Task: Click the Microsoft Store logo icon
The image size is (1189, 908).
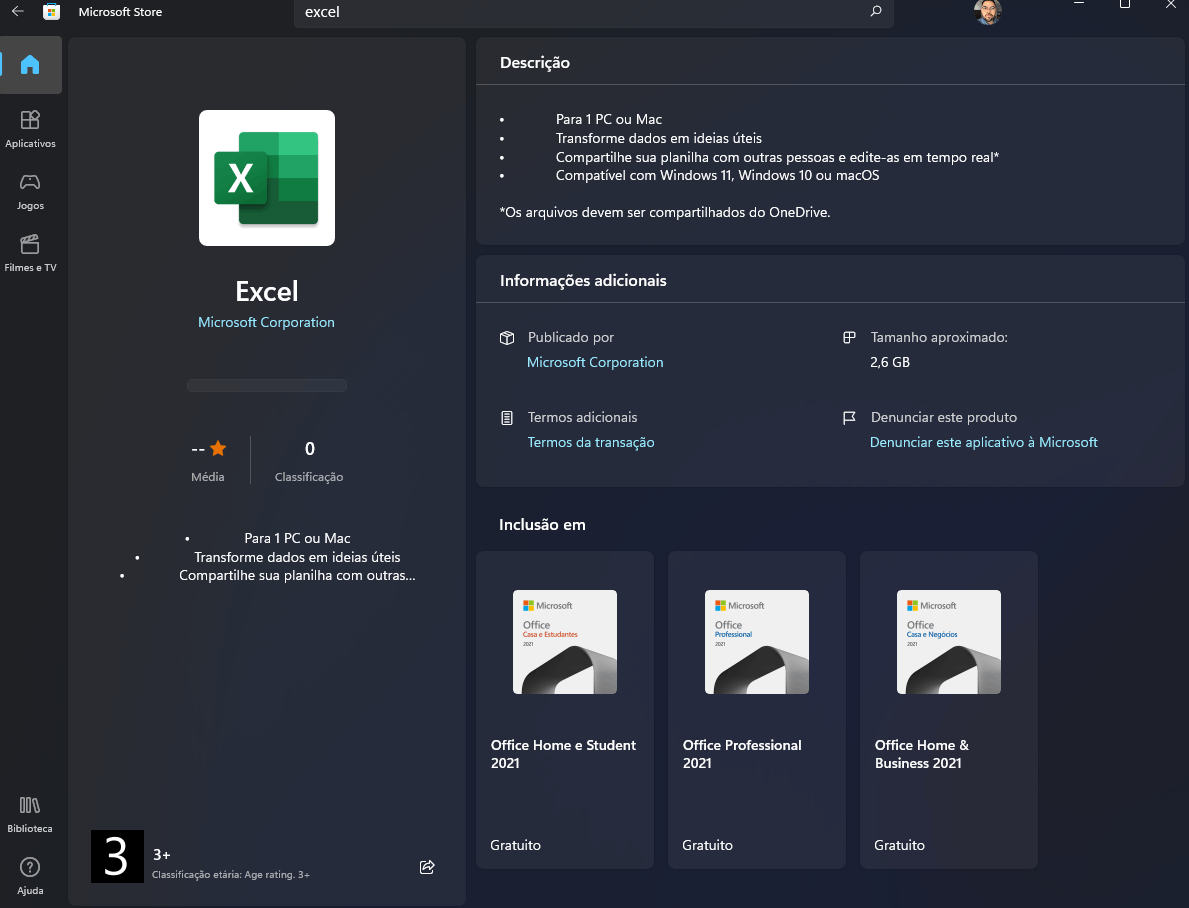Action: coord(52,11)
